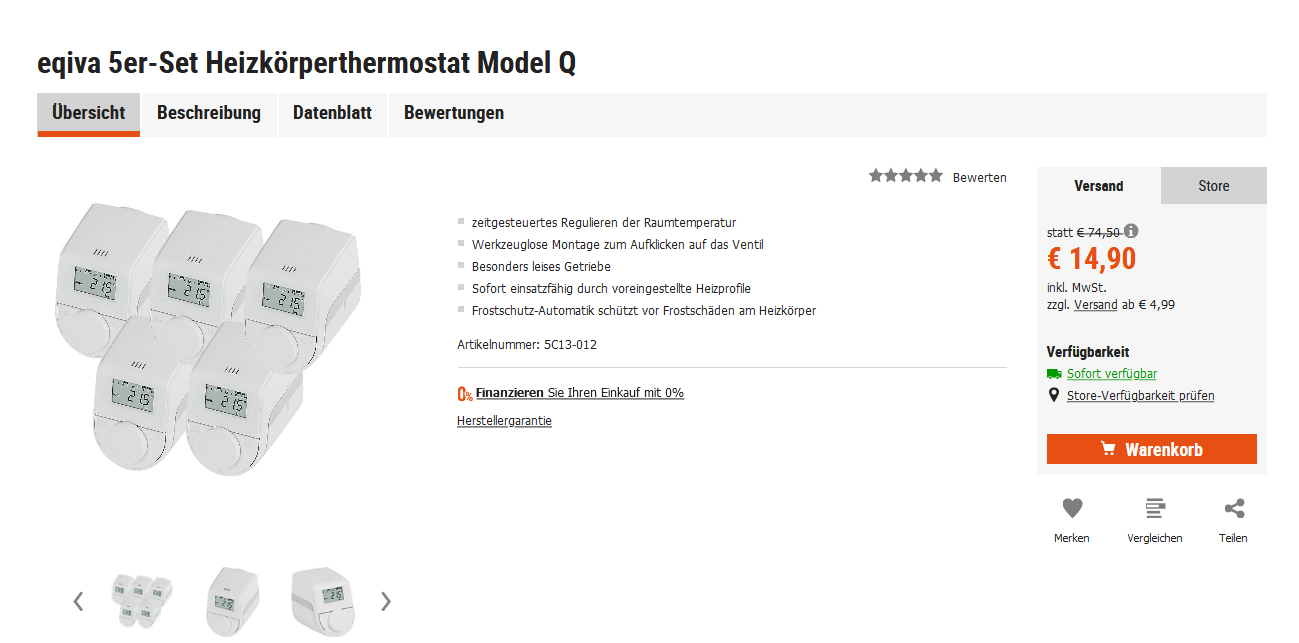Screen dimensions: 1299x643
Task: Click the price info icon
Action: (x=1131, y=231)
